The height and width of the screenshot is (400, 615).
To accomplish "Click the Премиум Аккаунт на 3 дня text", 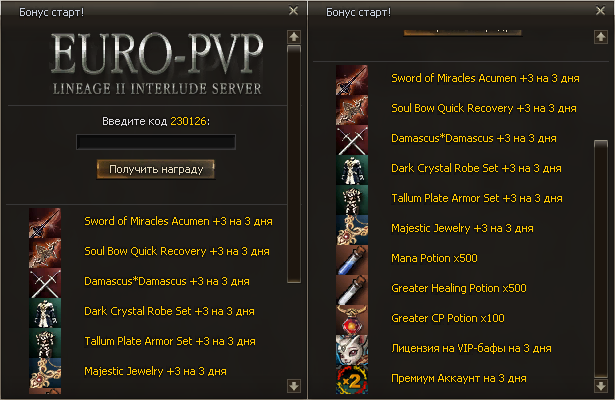I will pos(459,378).
